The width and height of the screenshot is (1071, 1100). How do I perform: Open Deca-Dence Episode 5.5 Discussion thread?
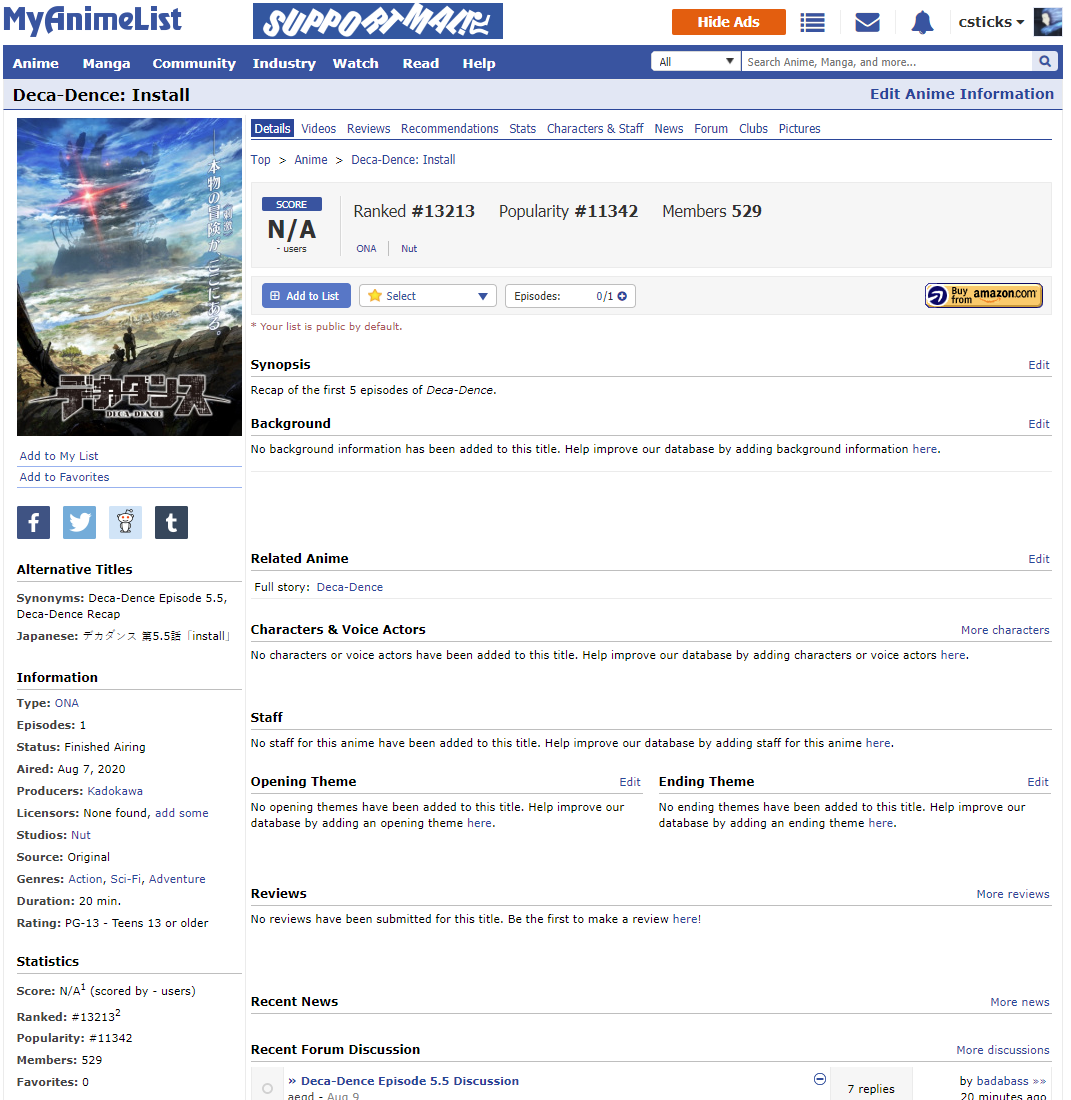tap(410, 1081)
